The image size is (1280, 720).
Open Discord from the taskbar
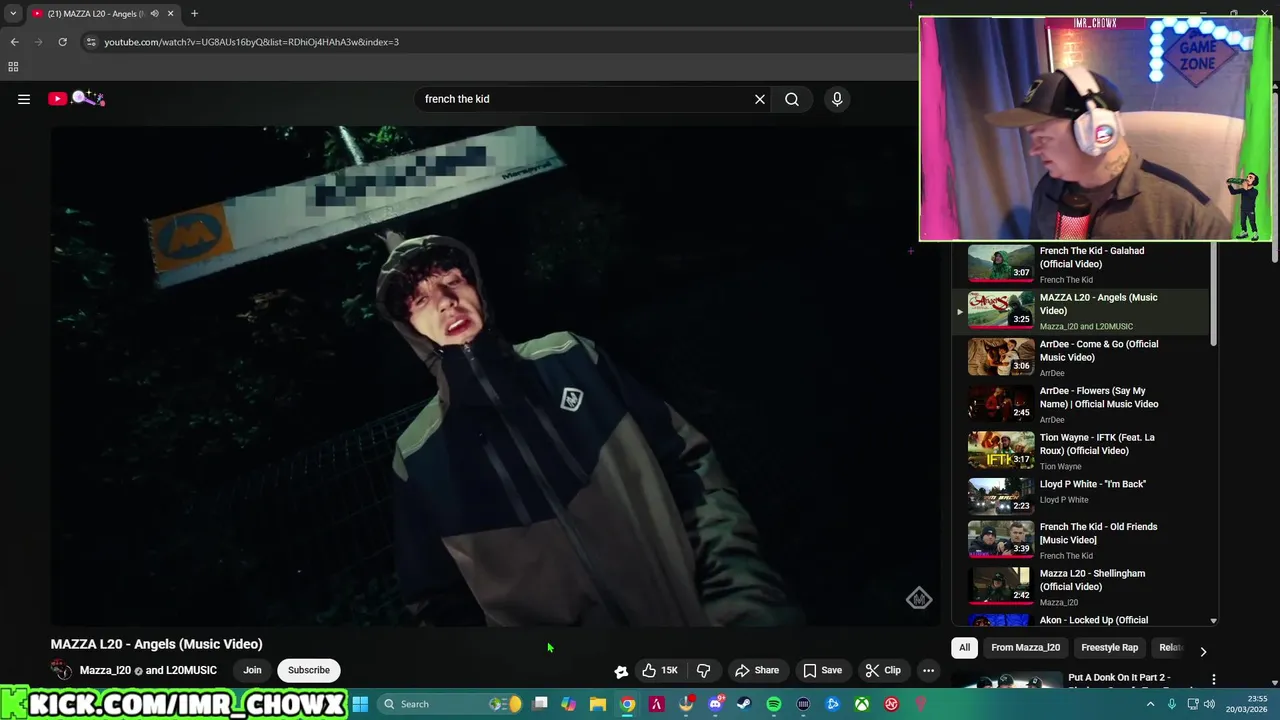pos(715,704)
